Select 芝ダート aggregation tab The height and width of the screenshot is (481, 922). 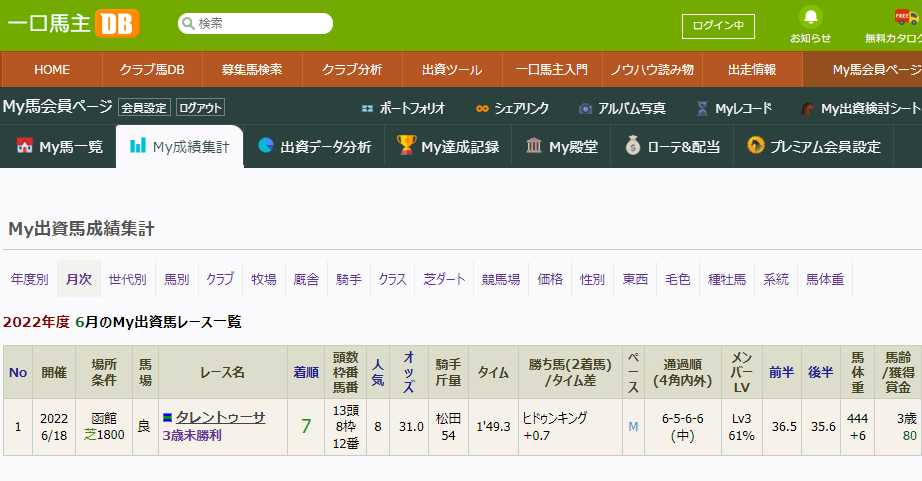pos(444,279)
